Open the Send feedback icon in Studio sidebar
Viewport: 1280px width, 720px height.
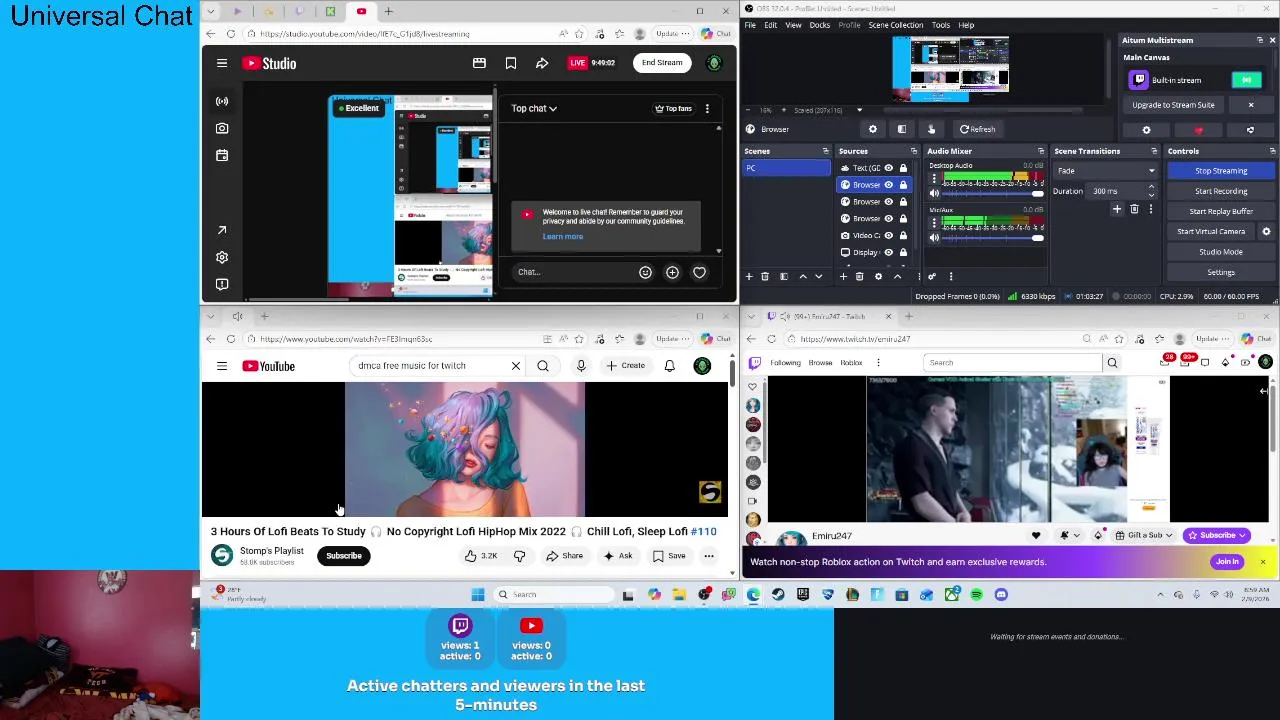click(x=222, y=284)
